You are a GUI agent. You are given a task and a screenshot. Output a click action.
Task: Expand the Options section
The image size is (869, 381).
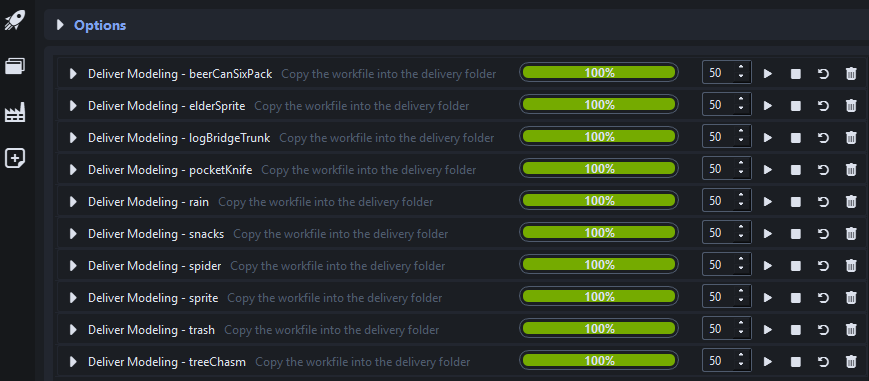tap(60, 26)
